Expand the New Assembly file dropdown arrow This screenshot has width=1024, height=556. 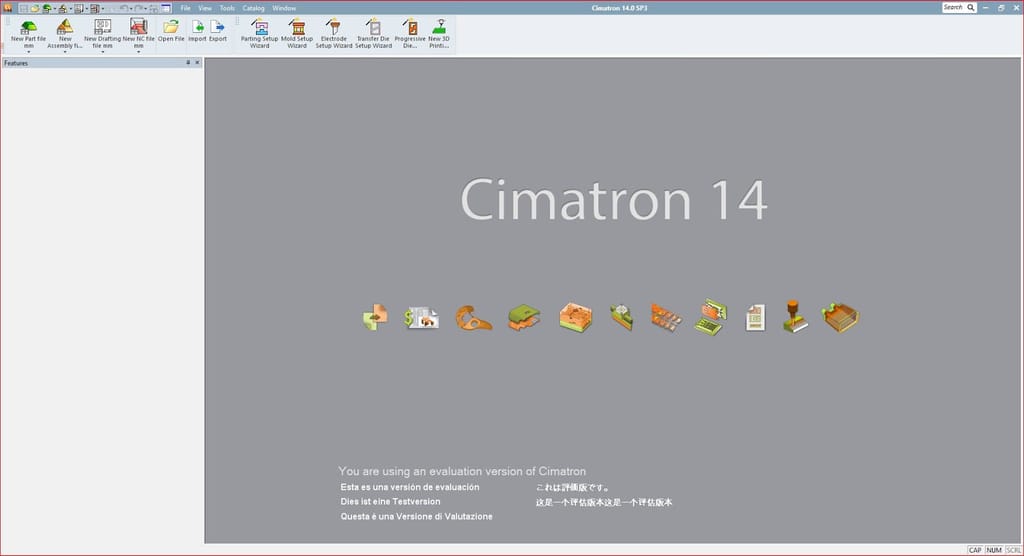click(65, 52)
